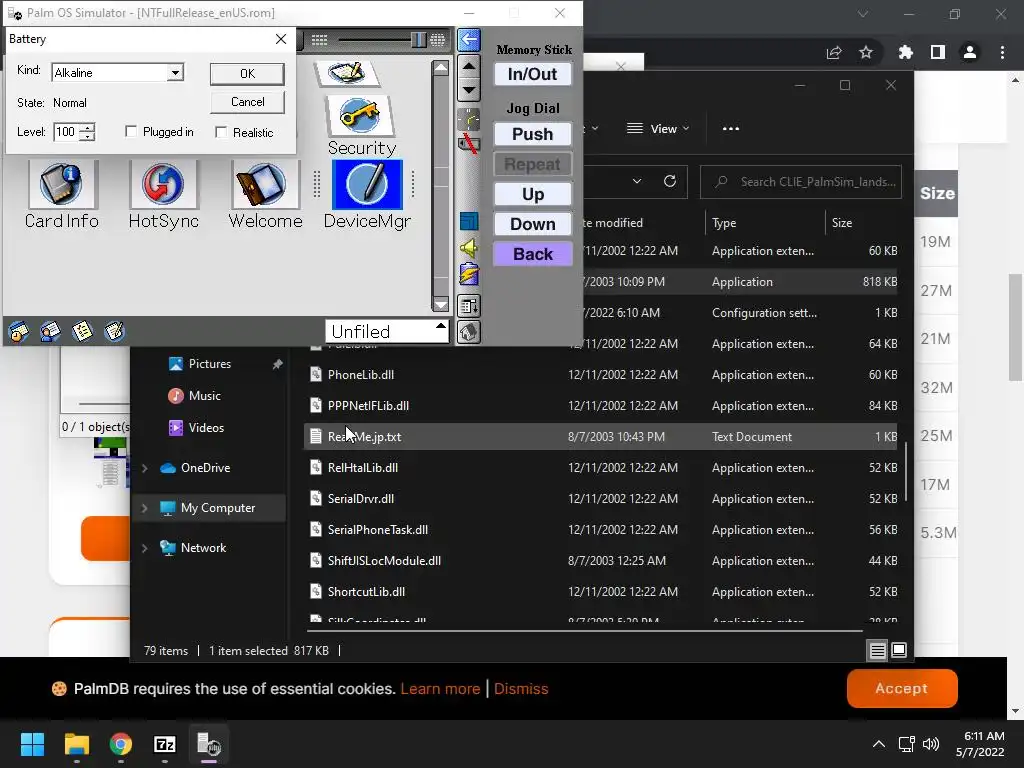Expand the OneDrive tree node
This screenshot has width=1024, height=768.
(144, 468)
